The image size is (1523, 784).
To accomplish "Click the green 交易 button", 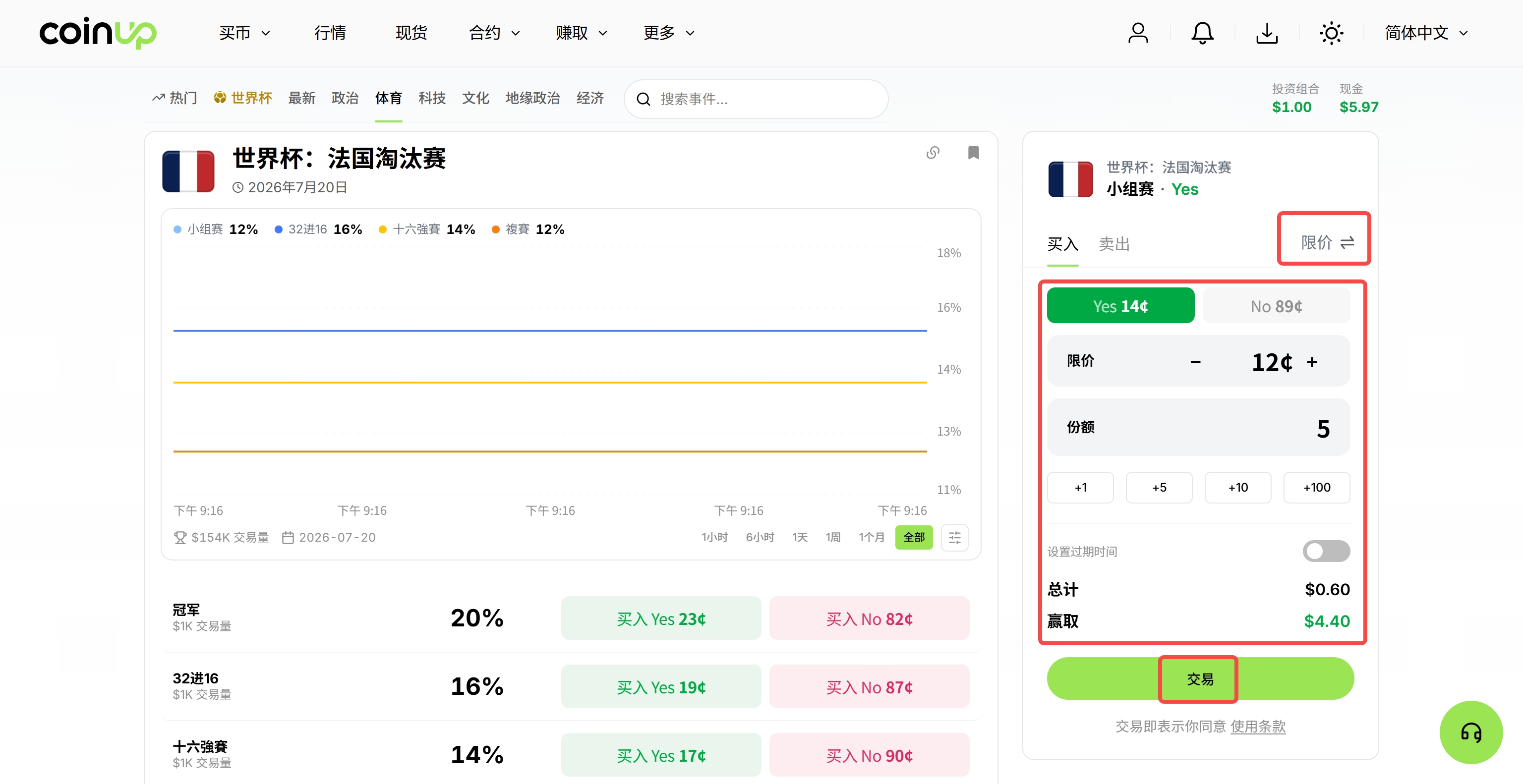I will click(x=1200, y=679).
